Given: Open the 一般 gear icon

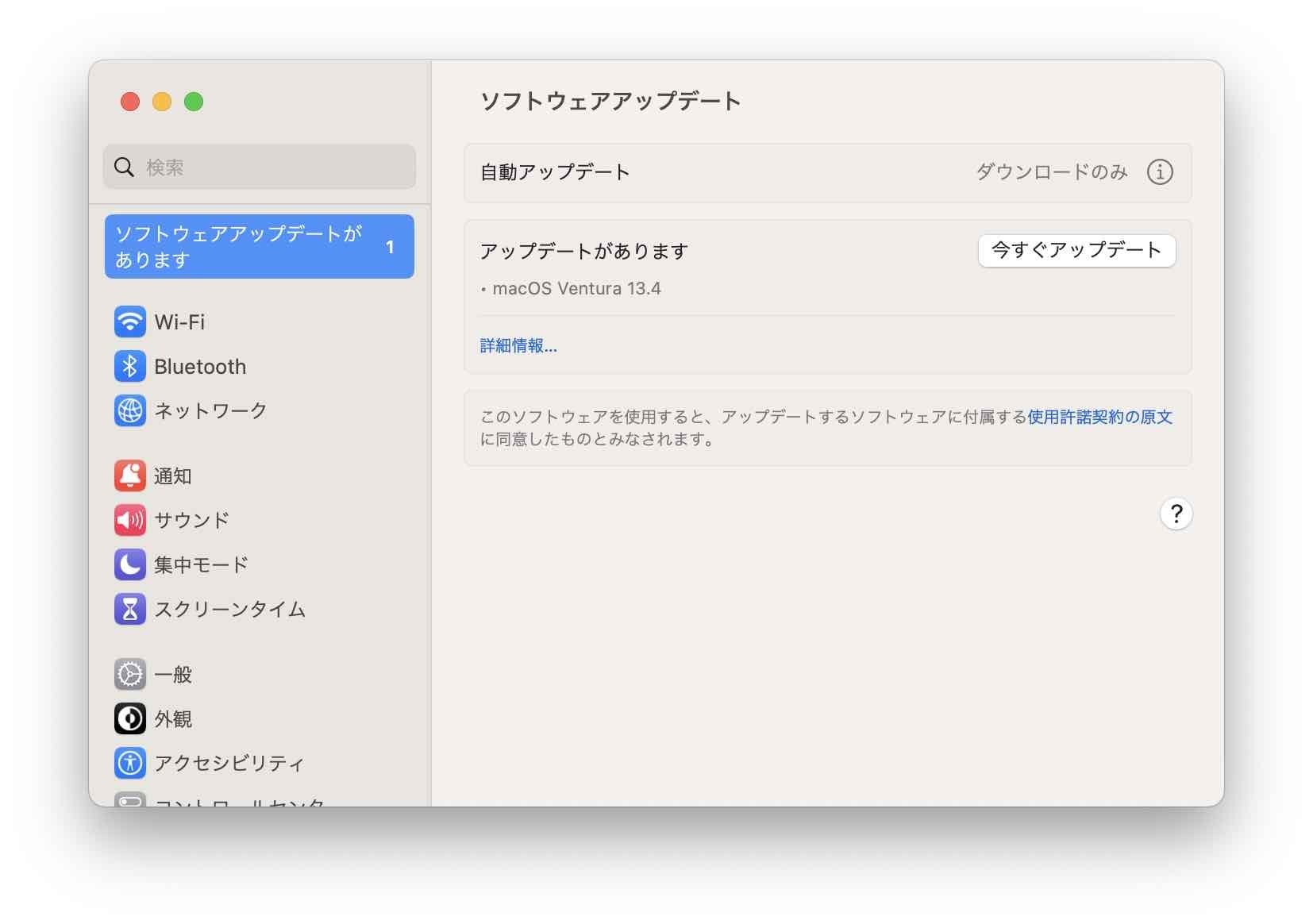Looking at the screenshot, I should (130, 675).
